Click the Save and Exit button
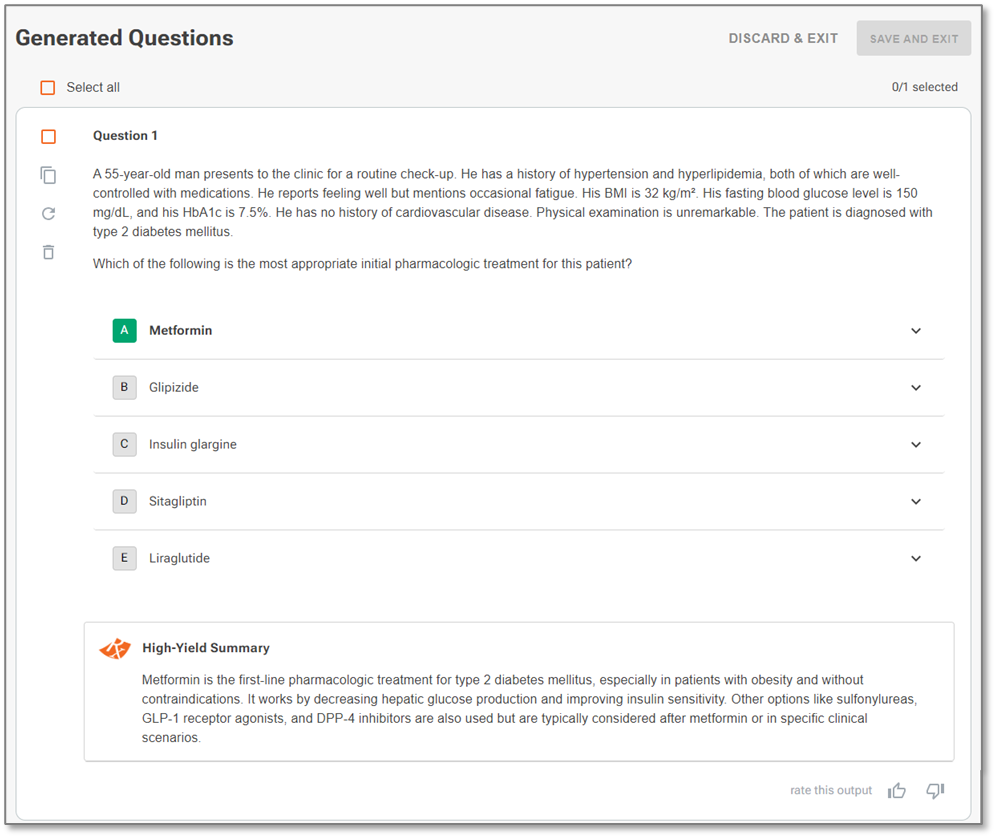The height and width of the screenshot is (838, 996). click(913, 38)
